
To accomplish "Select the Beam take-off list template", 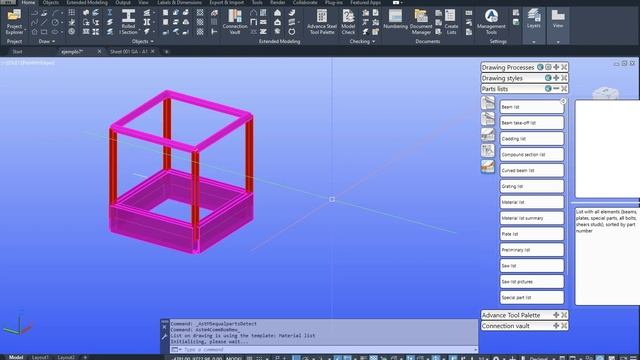I will coord(532,122).
